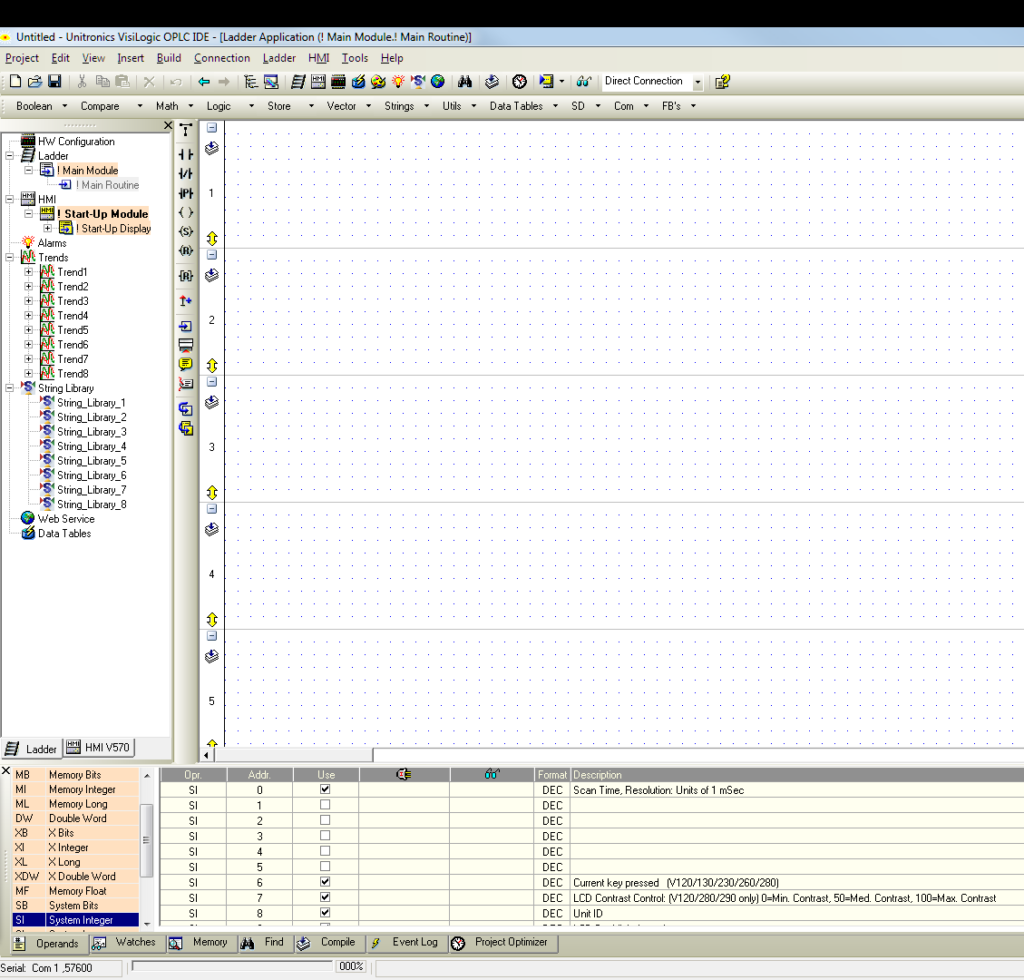Insert an Inverted Contact from ladder toolbar

pos(185,174)
